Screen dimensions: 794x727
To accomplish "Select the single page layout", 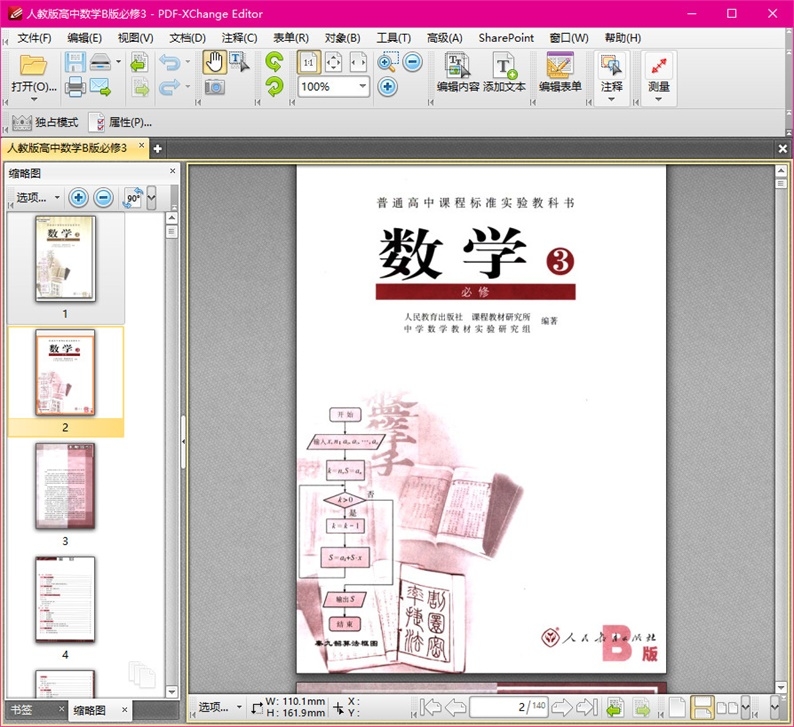I will click(677, 707).
